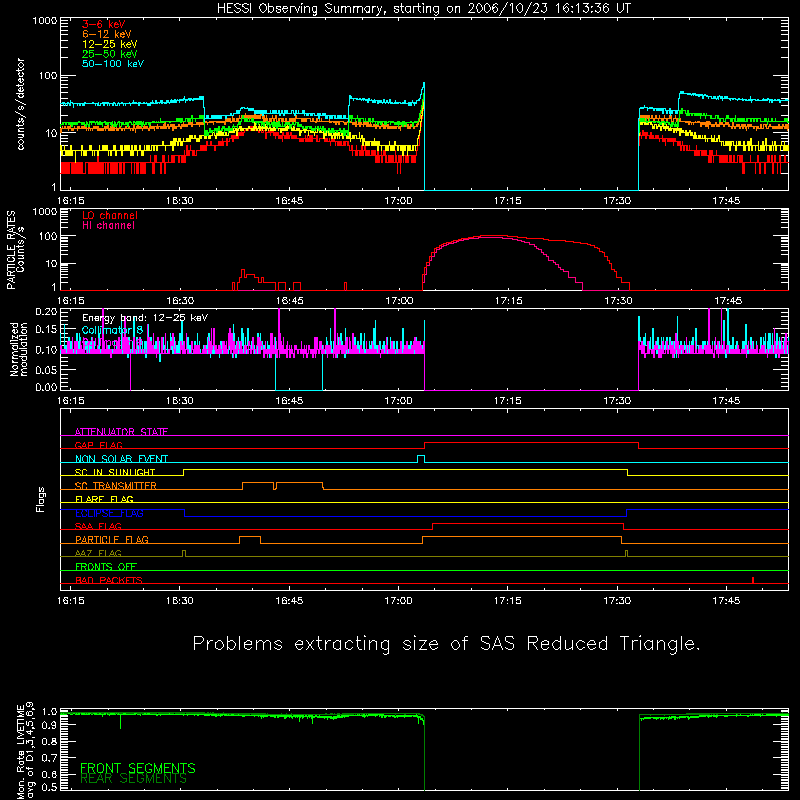Select the orange 6-12 keV legend label
The height and width of the screenshot is (800, 800).
[x=107, y=34]
